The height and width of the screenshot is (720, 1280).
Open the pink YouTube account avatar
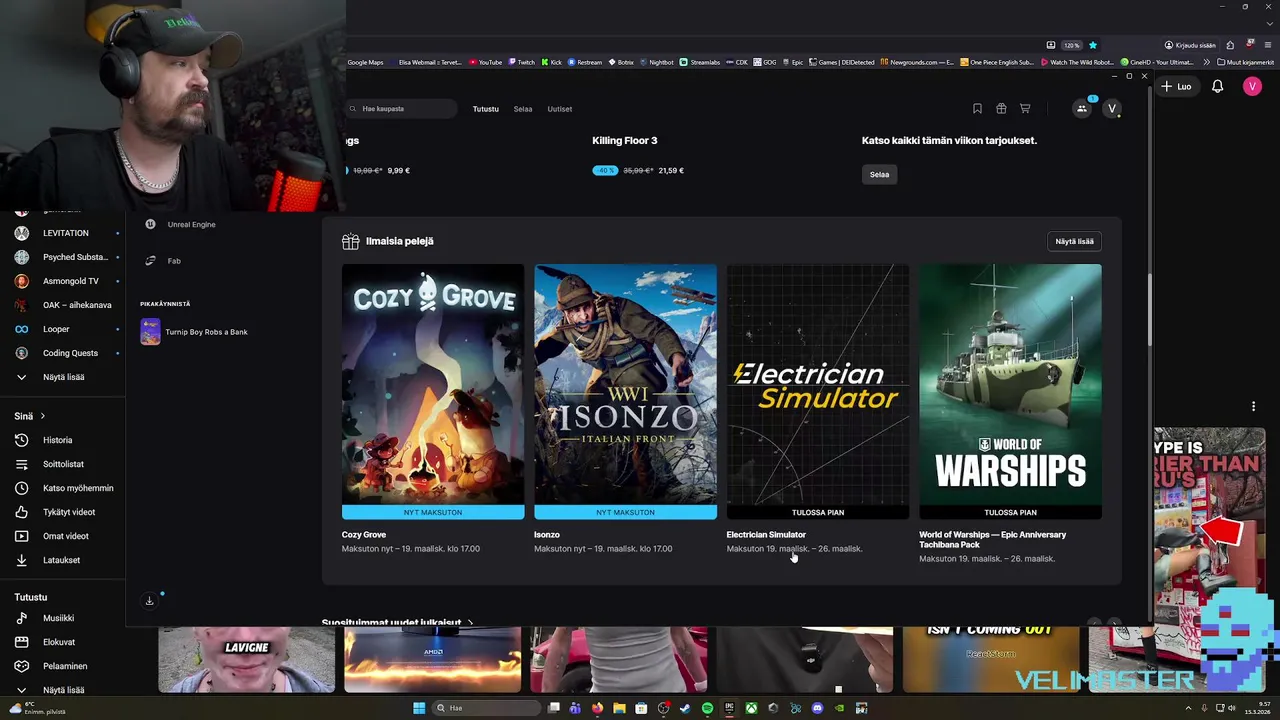point(1252,86)
